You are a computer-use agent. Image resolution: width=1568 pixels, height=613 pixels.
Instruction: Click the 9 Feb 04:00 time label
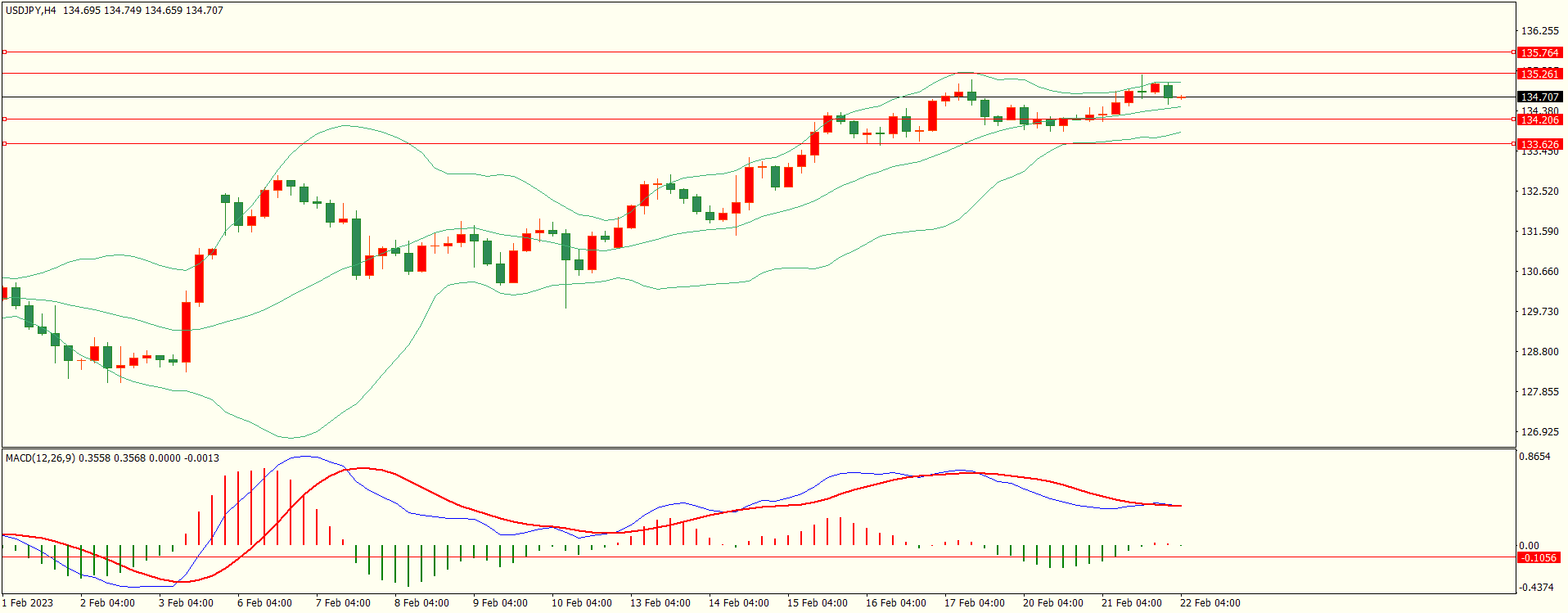tap(501, 603)
